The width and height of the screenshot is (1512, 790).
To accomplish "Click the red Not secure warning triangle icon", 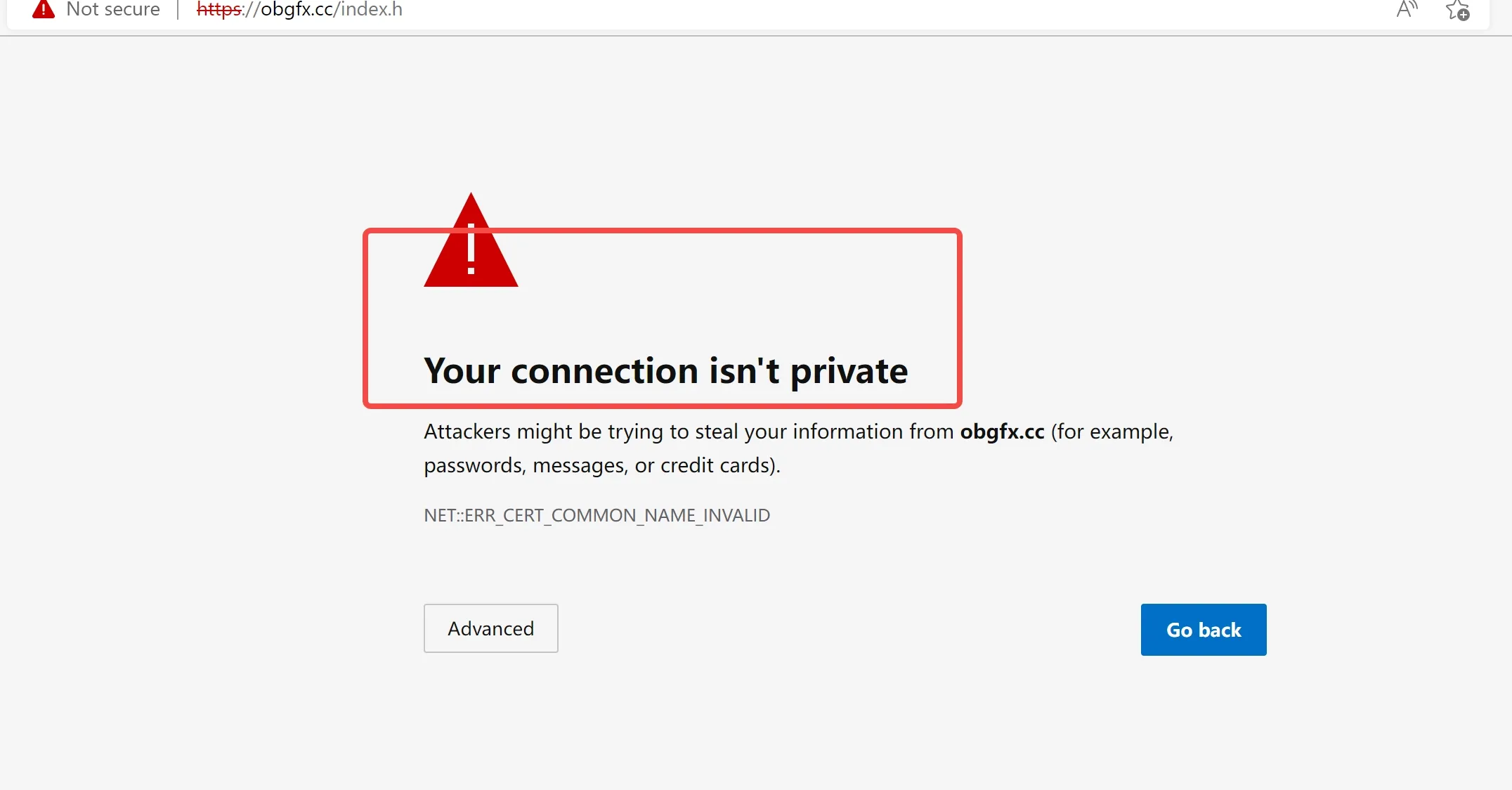I will click(x=44, y=9).
